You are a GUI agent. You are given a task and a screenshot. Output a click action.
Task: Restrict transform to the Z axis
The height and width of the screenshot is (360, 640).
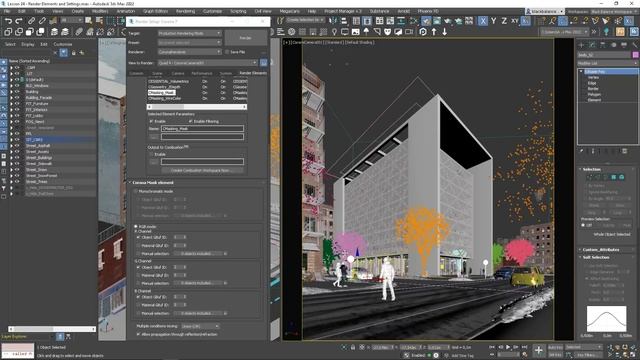pyautogui.click(x=504, y=21)
